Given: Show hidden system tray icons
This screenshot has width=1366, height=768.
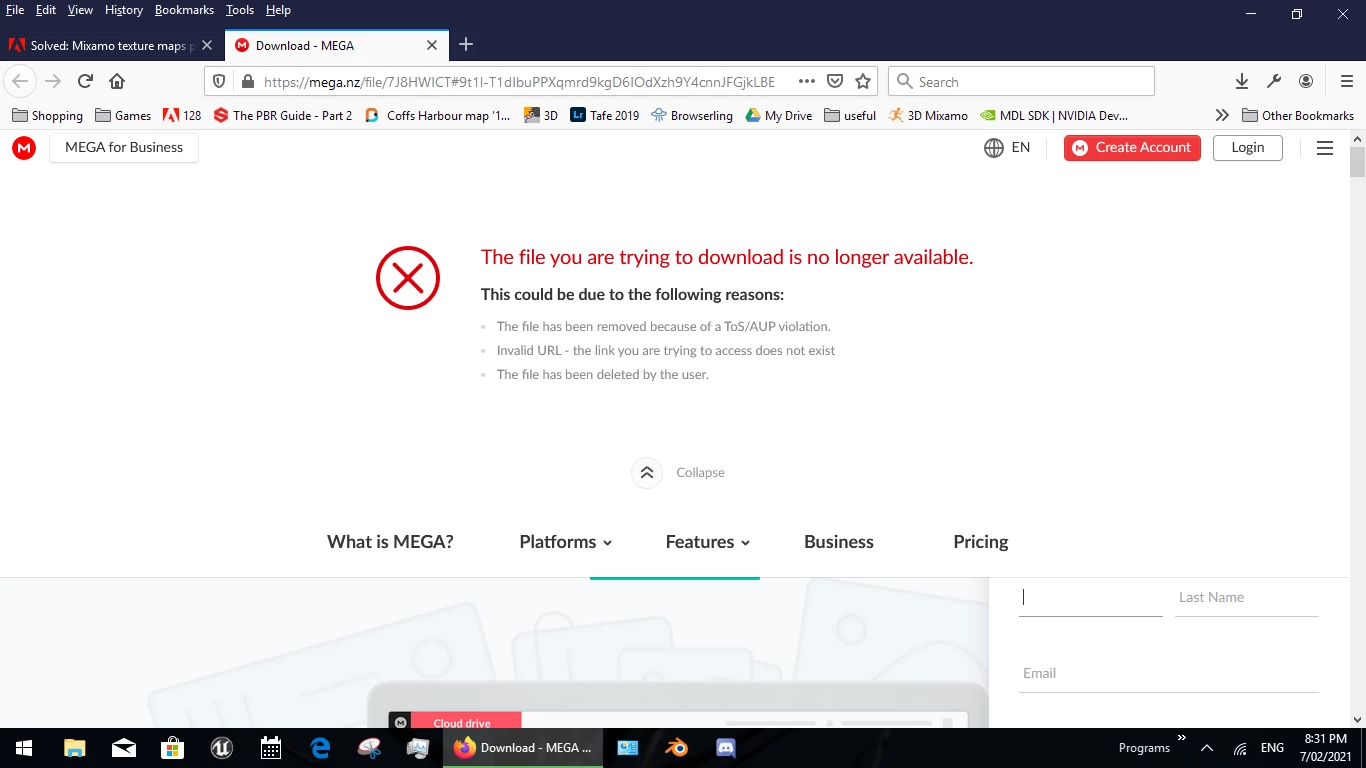Looking at the screenshot, I should 1207,748.
